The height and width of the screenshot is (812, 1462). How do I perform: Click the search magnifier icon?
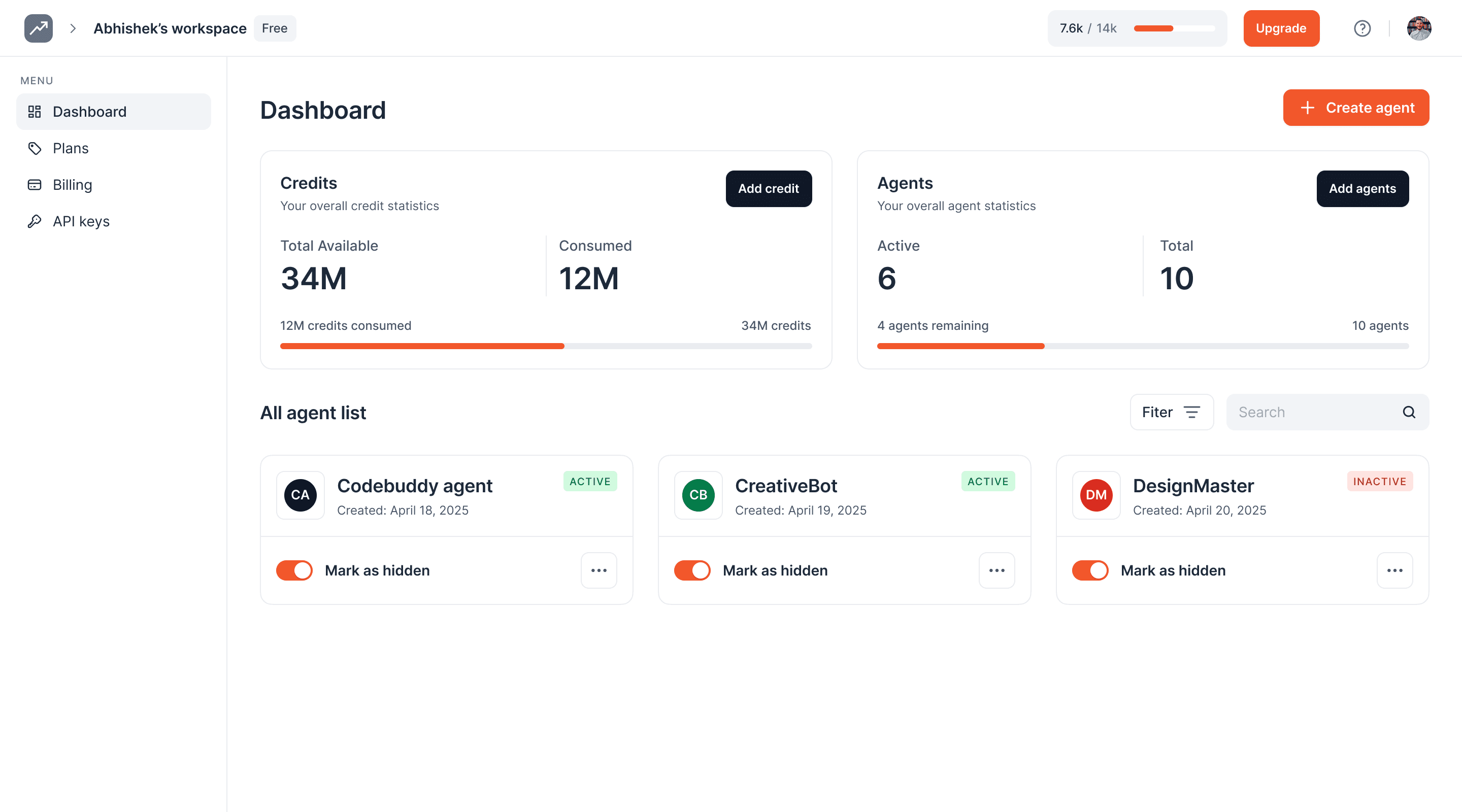pyautogui.click(x=1409, y=412)
